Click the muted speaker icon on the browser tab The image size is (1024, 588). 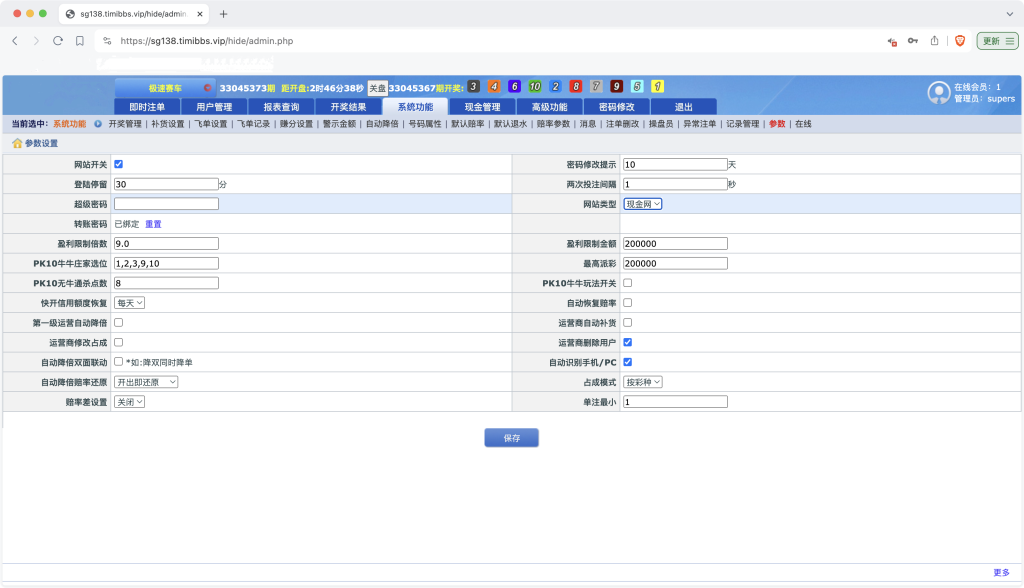point(892,40)
